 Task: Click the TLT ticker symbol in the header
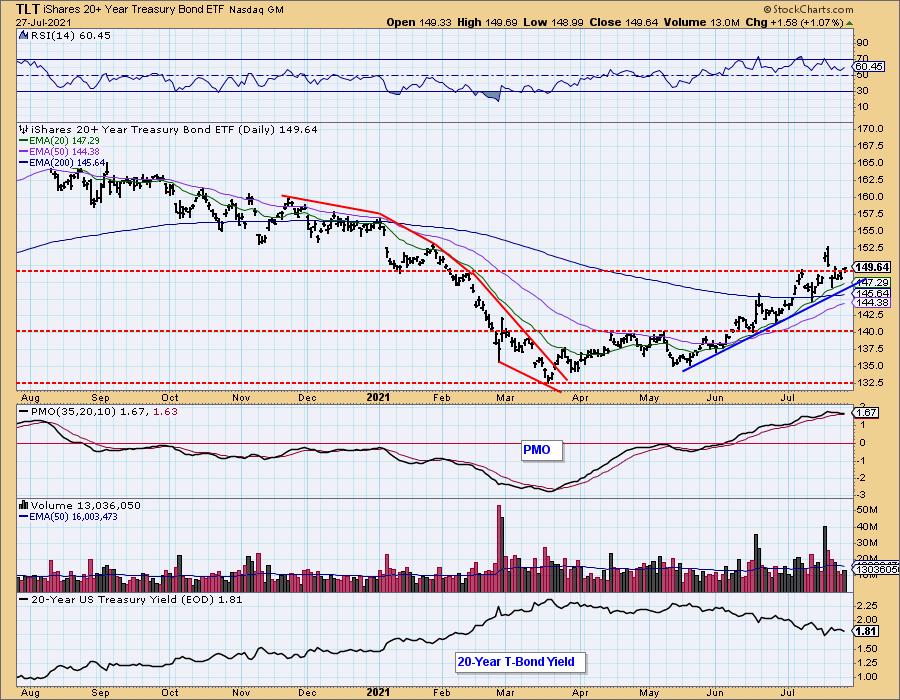tap(27, 9)
